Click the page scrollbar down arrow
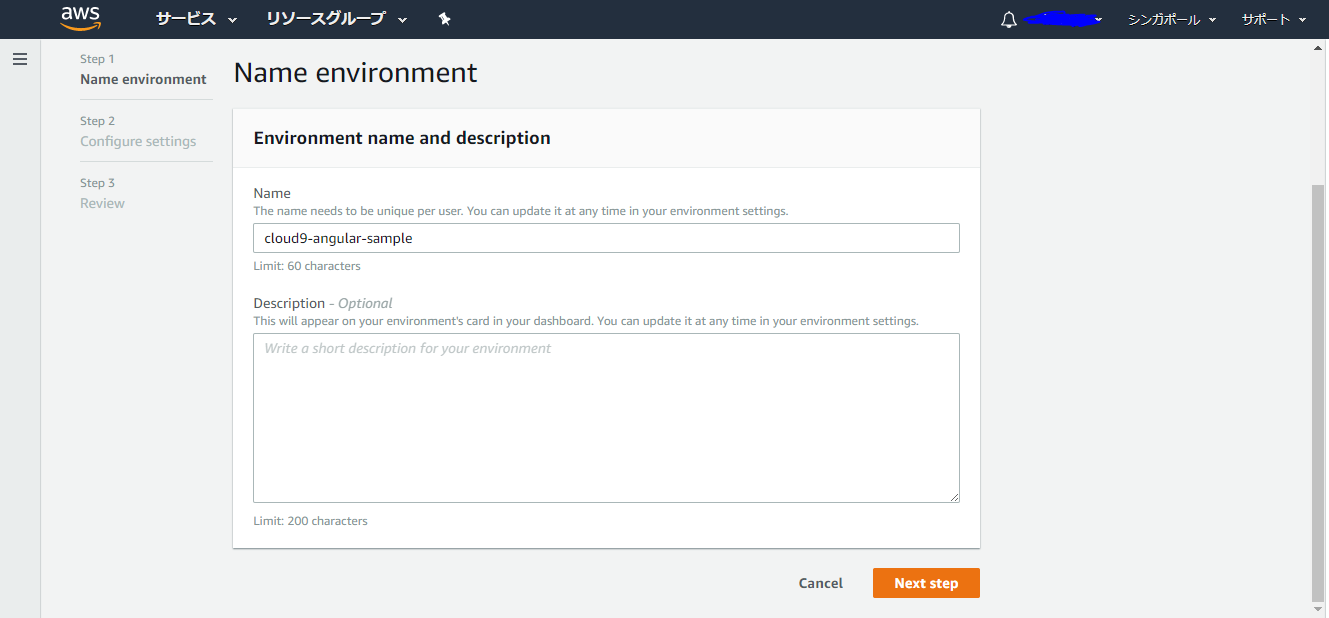This screenshot has width=1329, height=618. (x=1318, y=609)
